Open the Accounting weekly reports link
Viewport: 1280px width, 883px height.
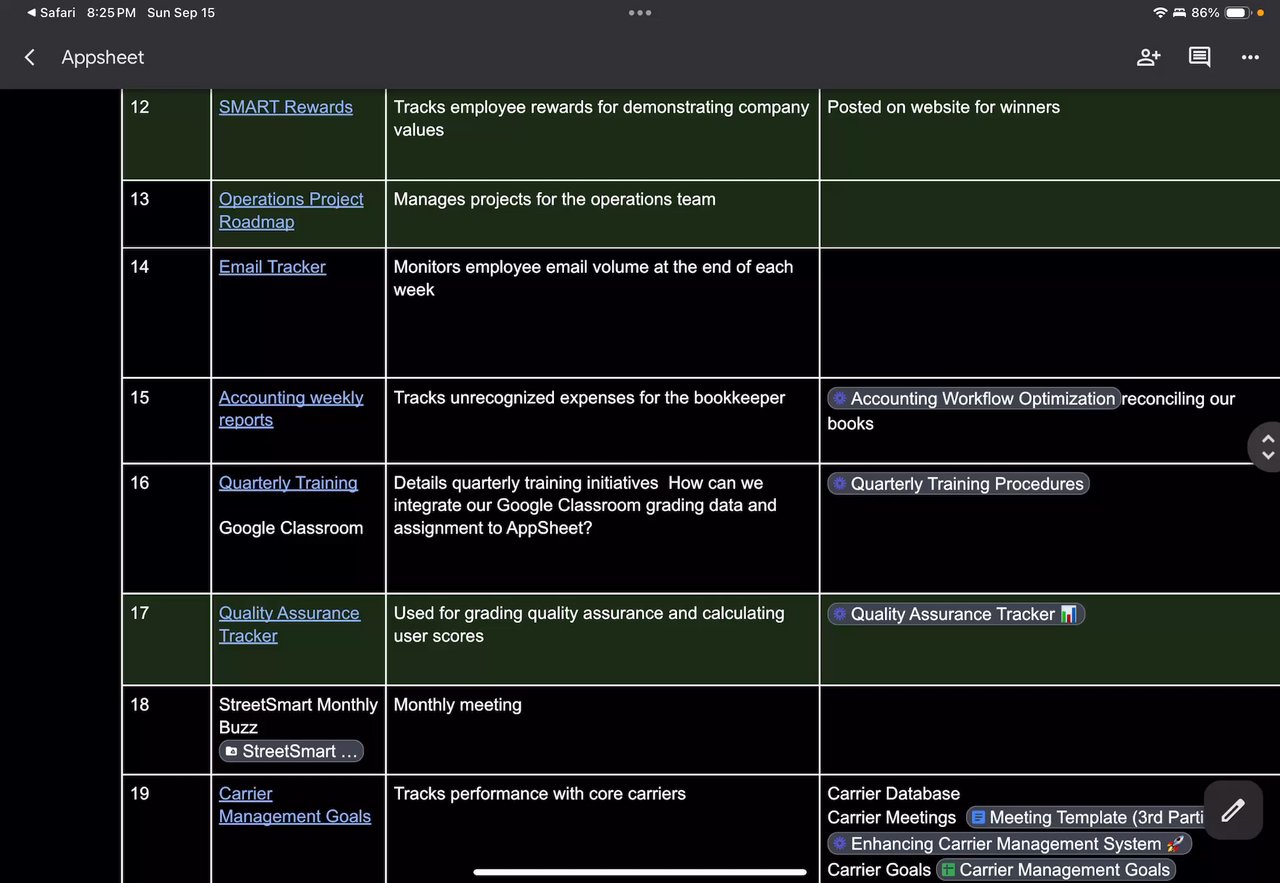[x=291, y=408]
